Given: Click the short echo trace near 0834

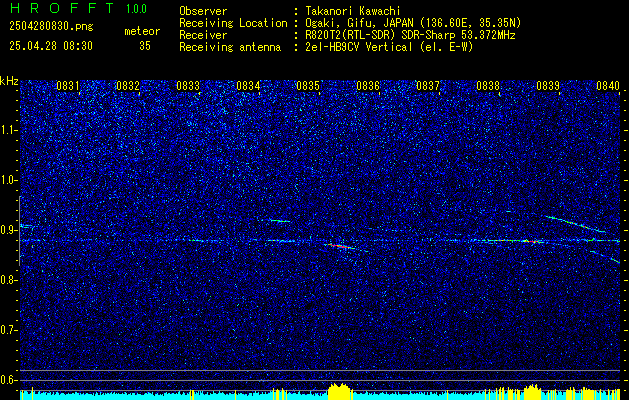Looking at the screenshot, I should pyautogui.click(x=280, y=221).
